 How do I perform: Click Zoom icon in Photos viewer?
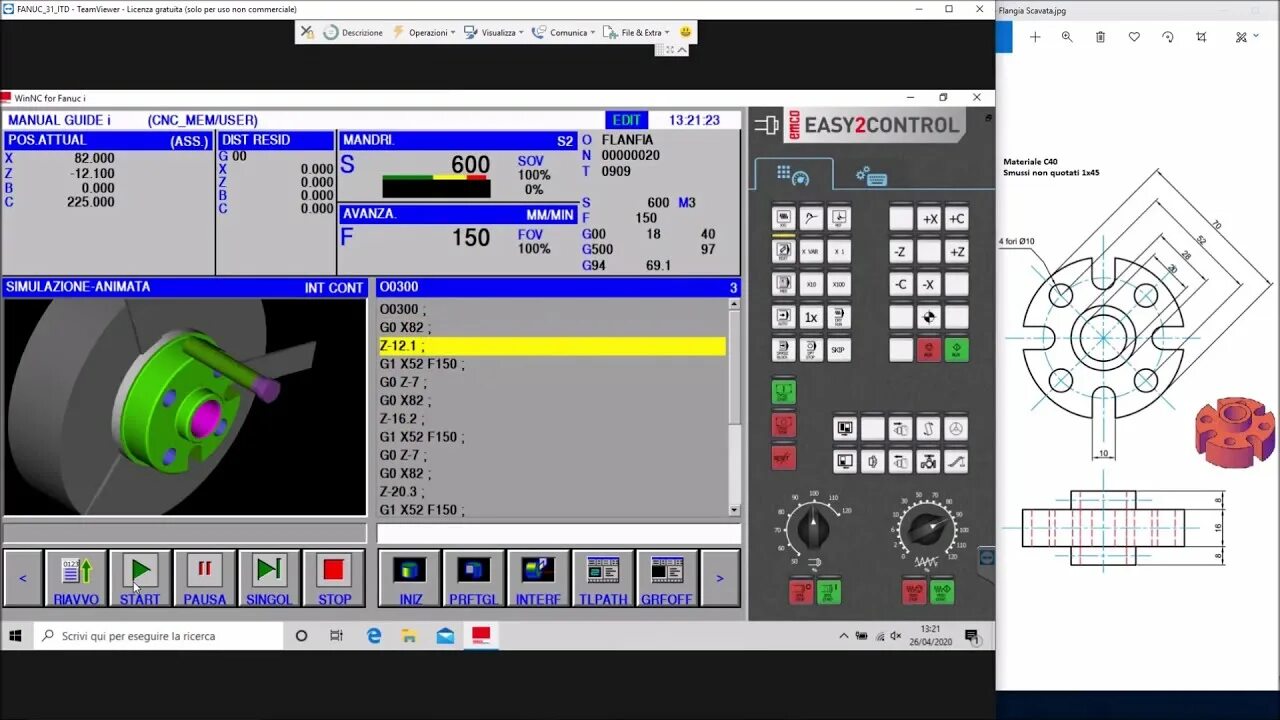(1067, 37)
